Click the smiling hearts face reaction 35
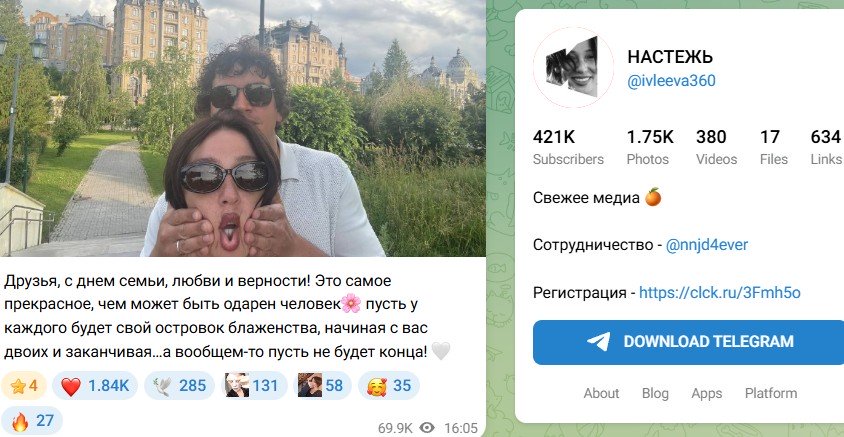Viewport: 844px width, 437px height. [389, 385]
